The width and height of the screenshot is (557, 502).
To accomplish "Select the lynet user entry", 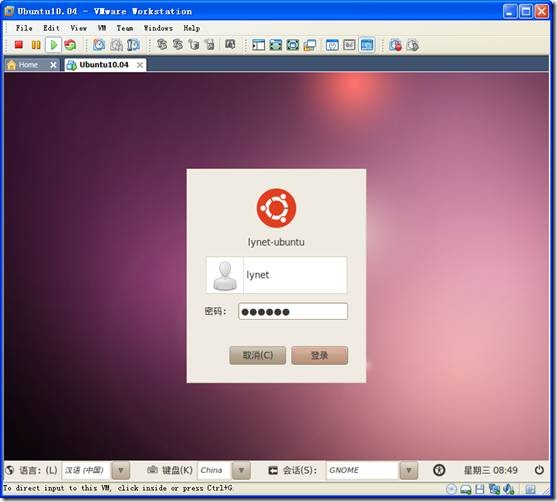I will pyautogui.click(x=276, y=275).
